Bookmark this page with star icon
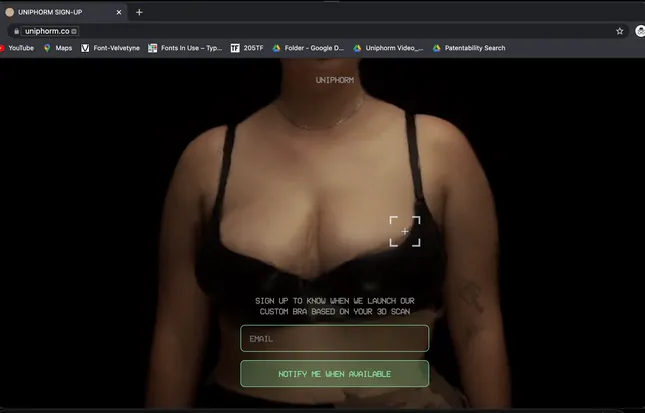The image size is (645, 413). pyautogui.click(x=619, y=31)
